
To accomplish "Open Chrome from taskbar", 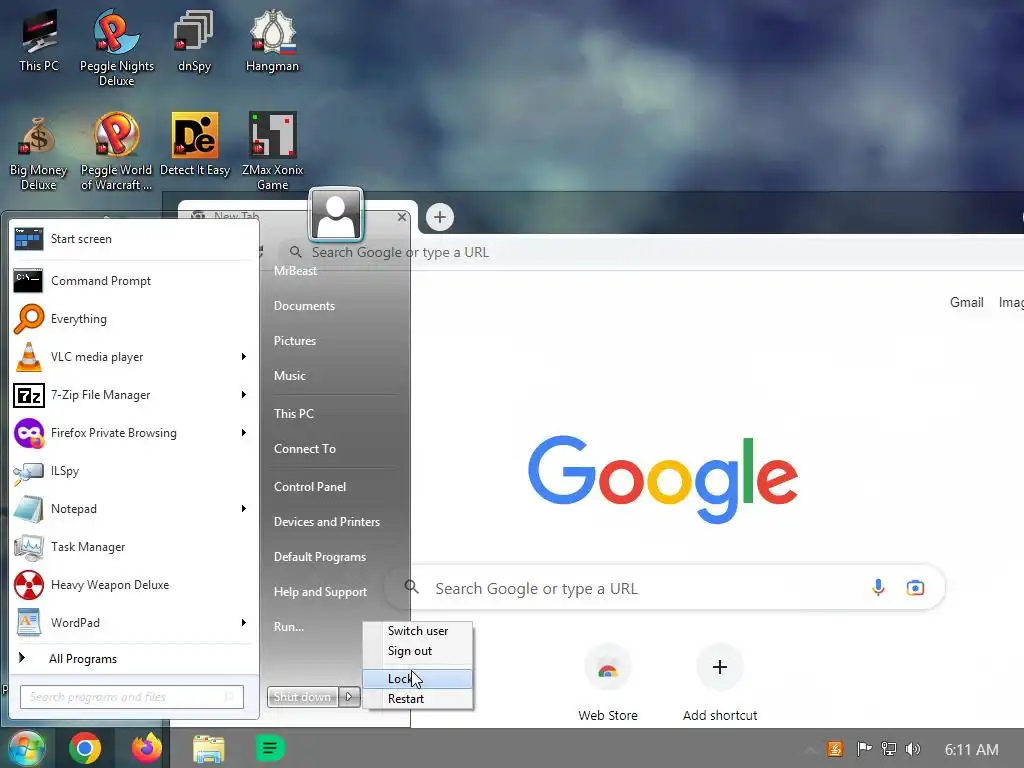I will click(x=85, y=748).
